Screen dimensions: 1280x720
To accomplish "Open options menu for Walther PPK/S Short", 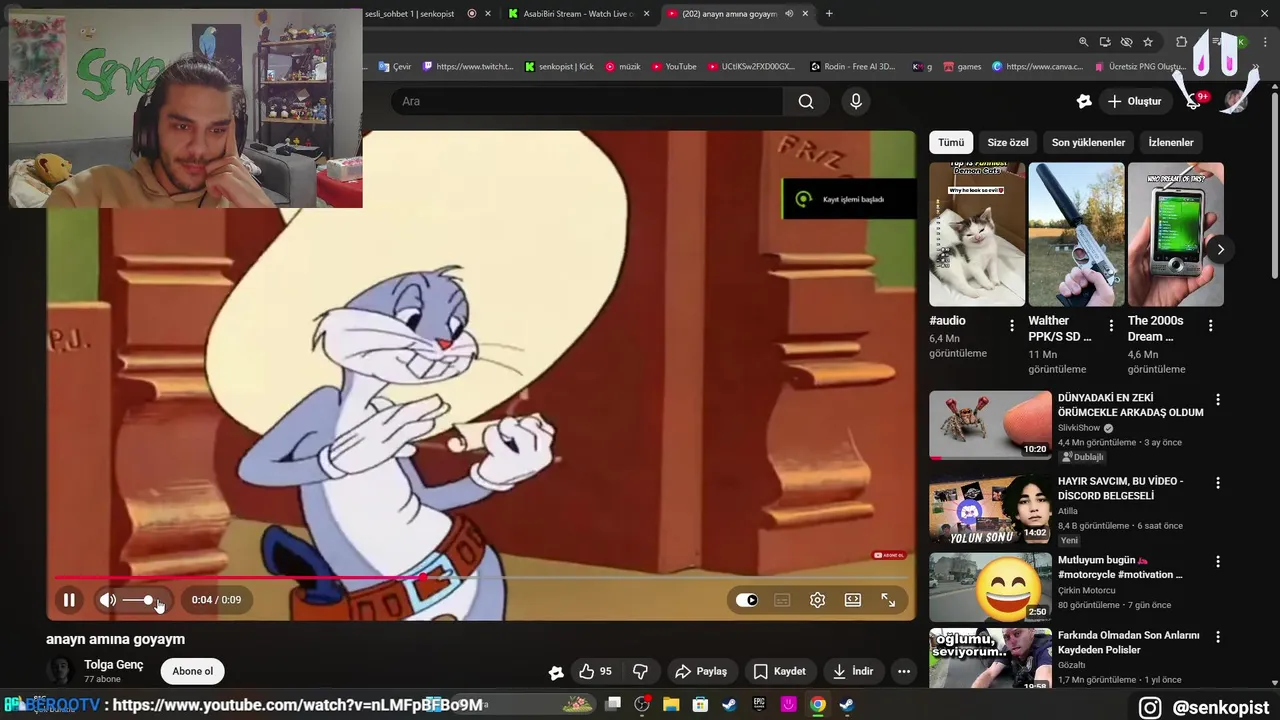I will tap(1111, 326).
